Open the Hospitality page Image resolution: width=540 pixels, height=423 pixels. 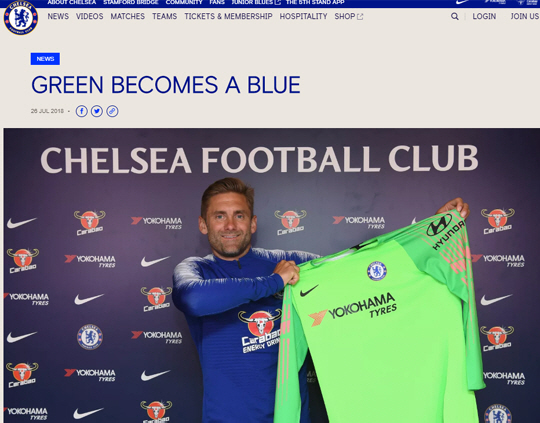pos(303,17)
